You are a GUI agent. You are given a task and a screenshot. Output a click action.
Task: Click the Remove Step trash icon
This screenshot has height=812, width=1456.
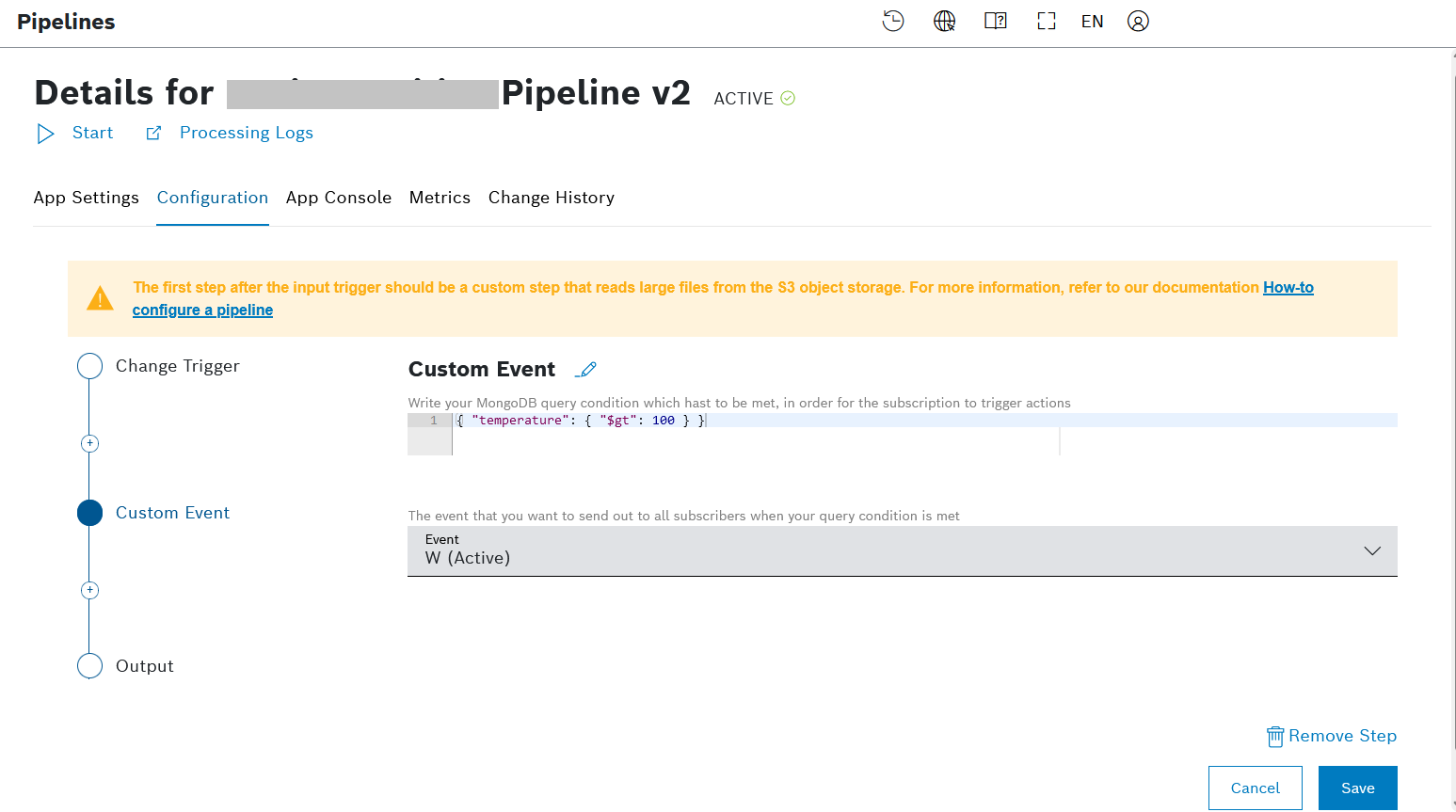pos(1275,736)
